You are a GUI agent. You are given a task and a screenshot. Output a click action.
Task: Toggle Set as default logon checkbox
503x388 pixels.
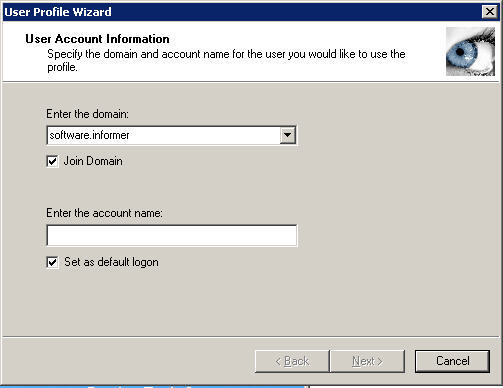[52, 262]
